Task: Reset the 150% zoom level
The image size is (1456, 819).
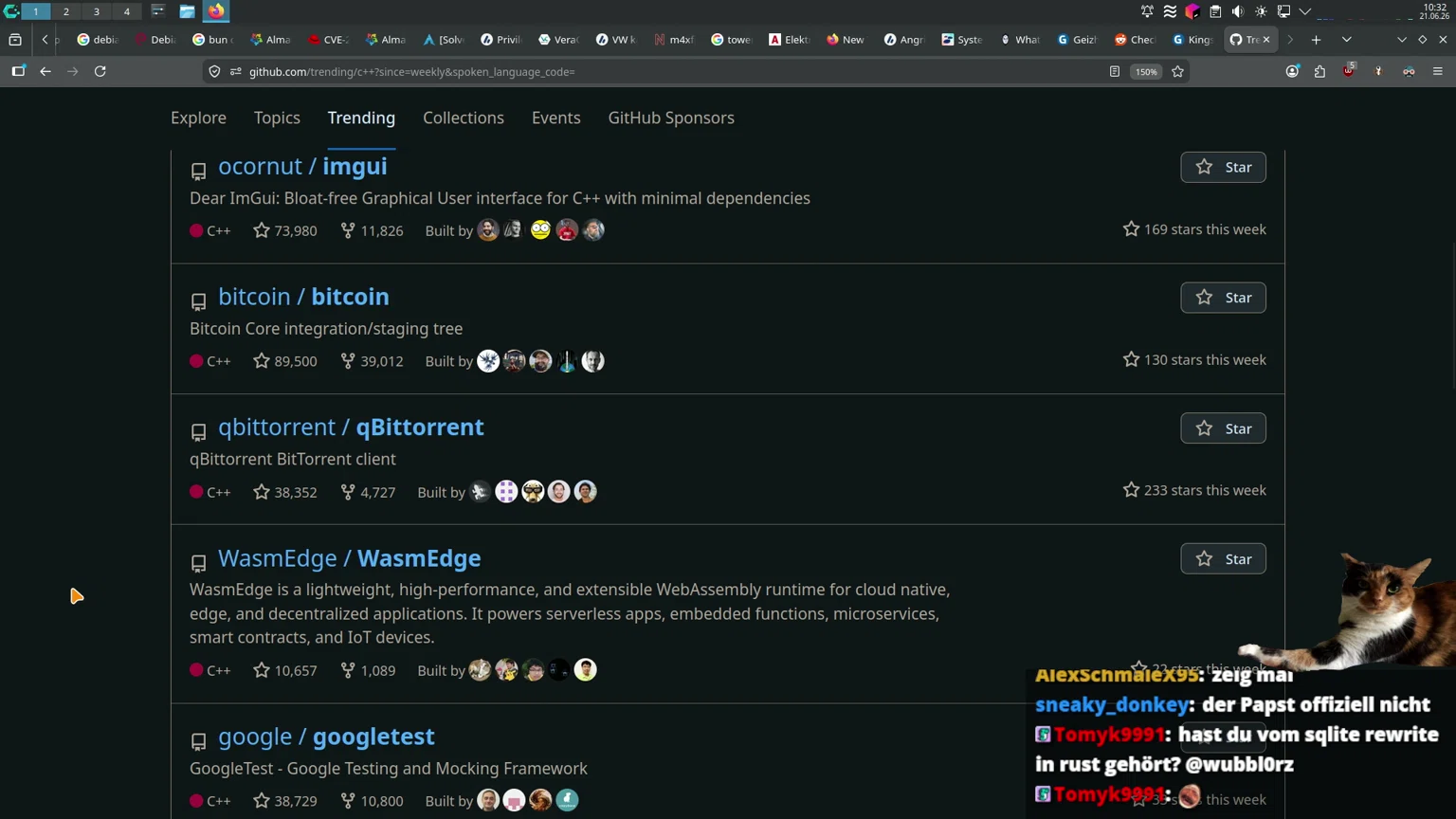Action: pyautogui.click(x=1146, y=71)
